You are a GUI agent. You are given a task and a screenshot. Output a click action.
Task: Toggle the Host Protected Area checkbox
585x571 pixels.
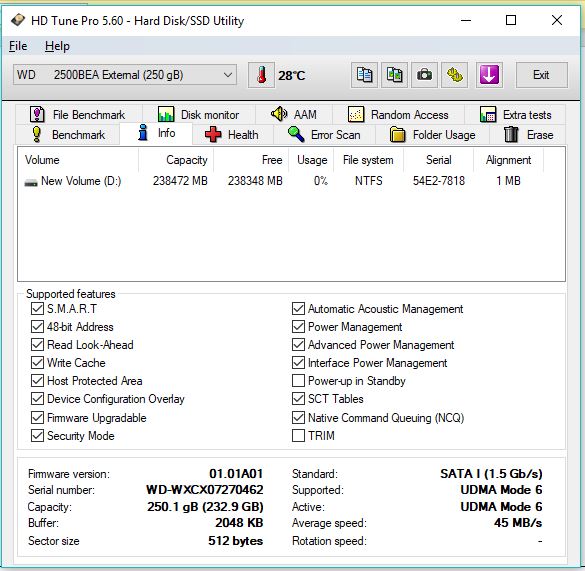pyautogui.click(x=37, y=381)
